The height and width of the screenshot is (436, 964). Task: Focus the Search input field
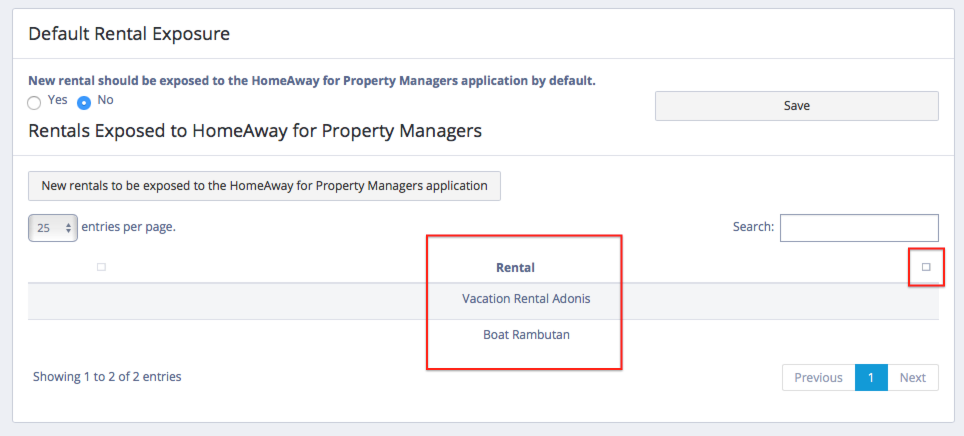858,228
